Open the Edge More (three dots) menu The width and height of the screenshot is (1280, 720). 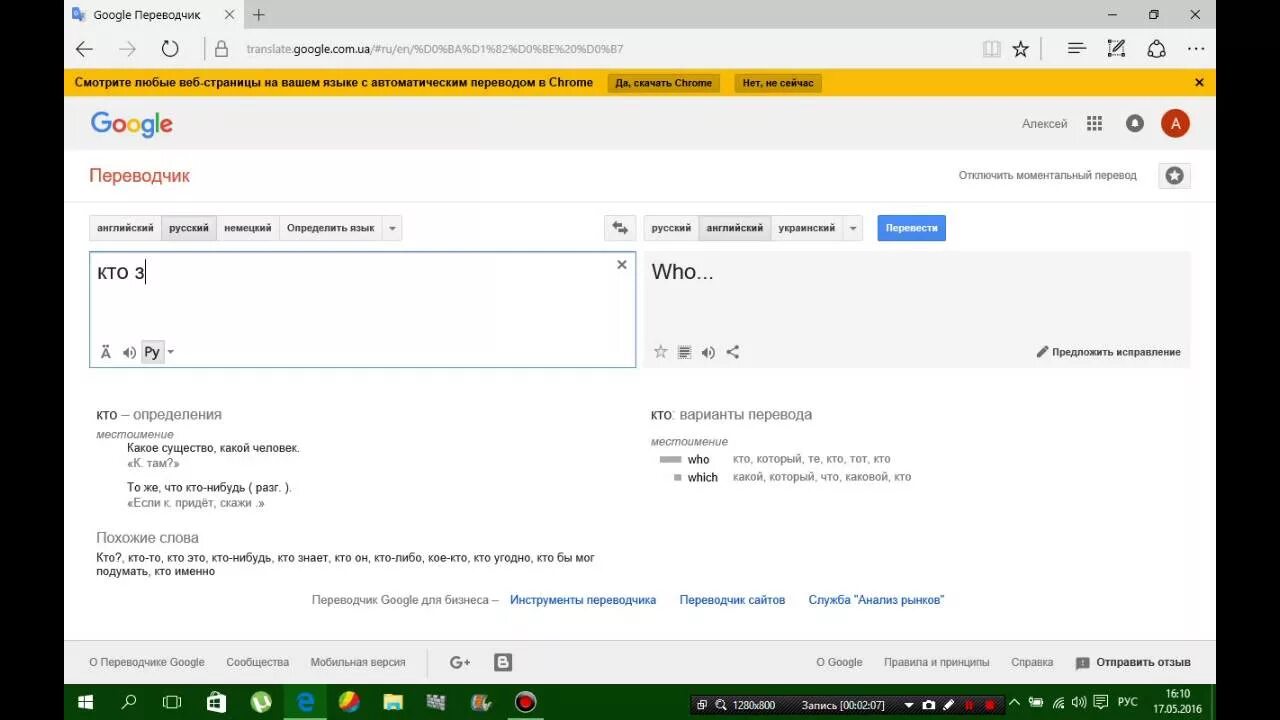point(1196,48)
